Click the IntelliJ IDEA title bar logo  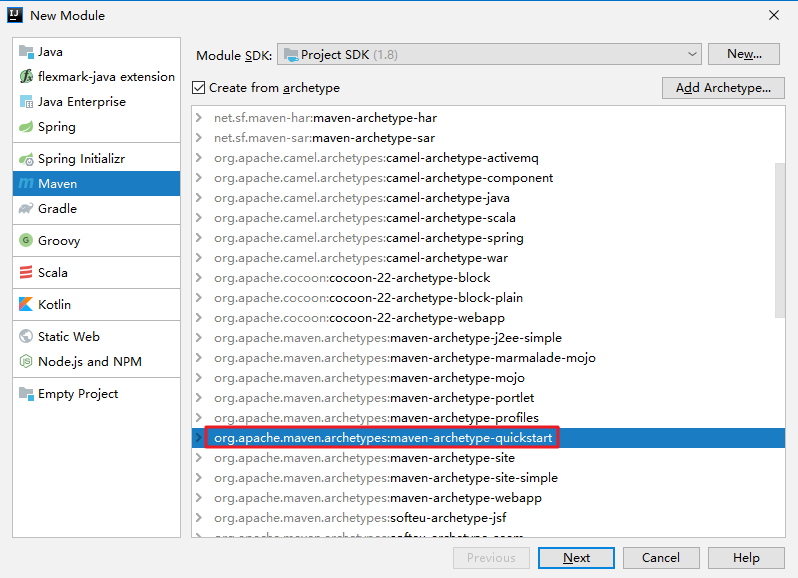[15, 15]
